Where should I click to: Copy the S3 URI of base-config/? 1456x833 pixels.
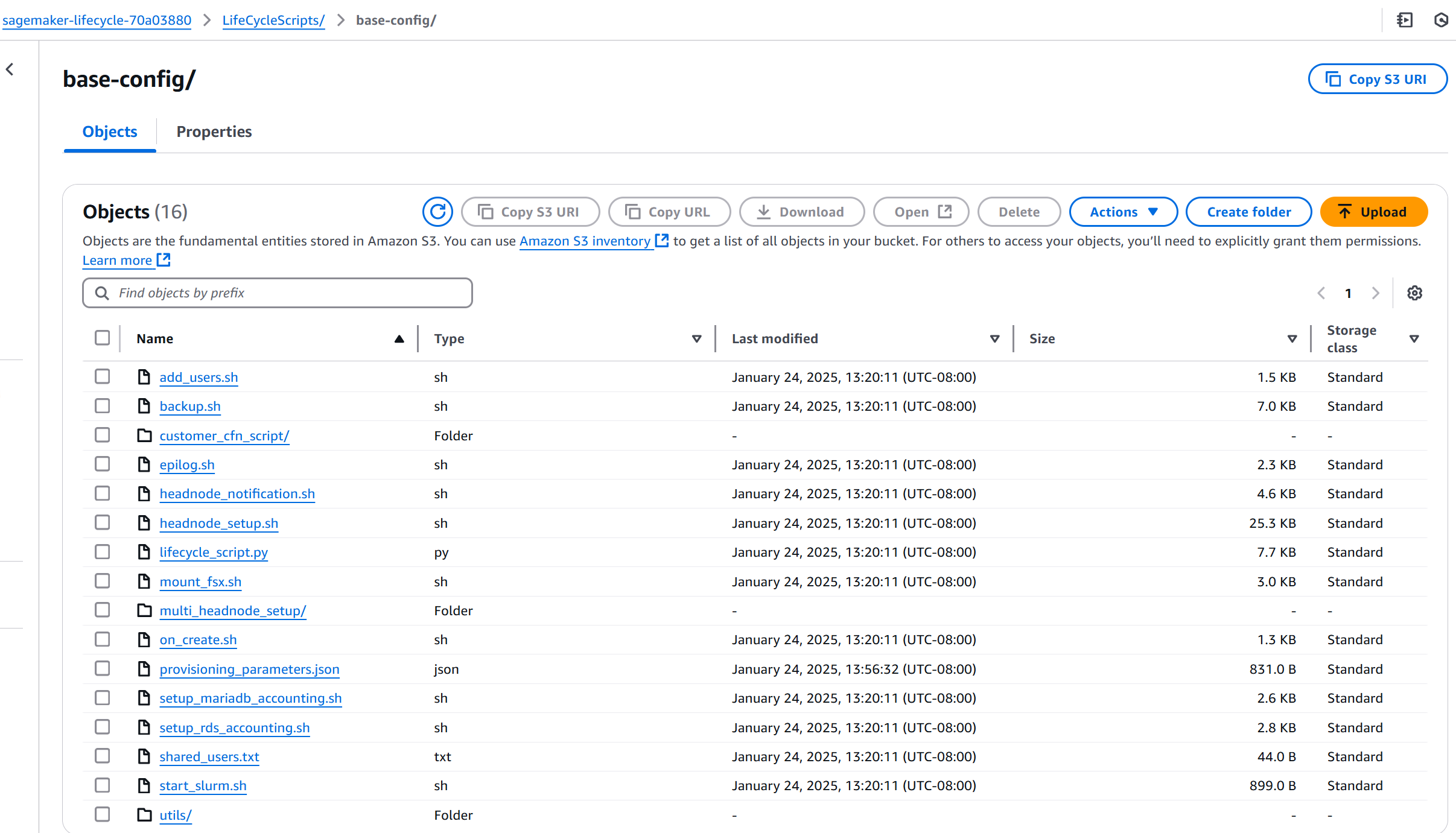click(1378, 78)
